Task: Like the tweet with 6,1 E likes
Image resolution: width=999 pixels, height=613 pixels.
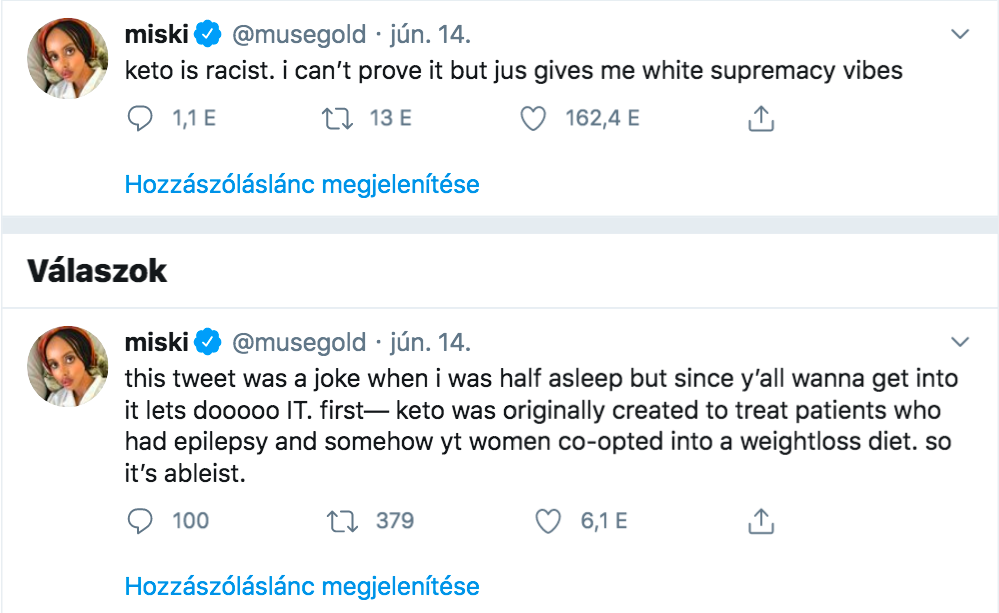Action: (546, 520)
